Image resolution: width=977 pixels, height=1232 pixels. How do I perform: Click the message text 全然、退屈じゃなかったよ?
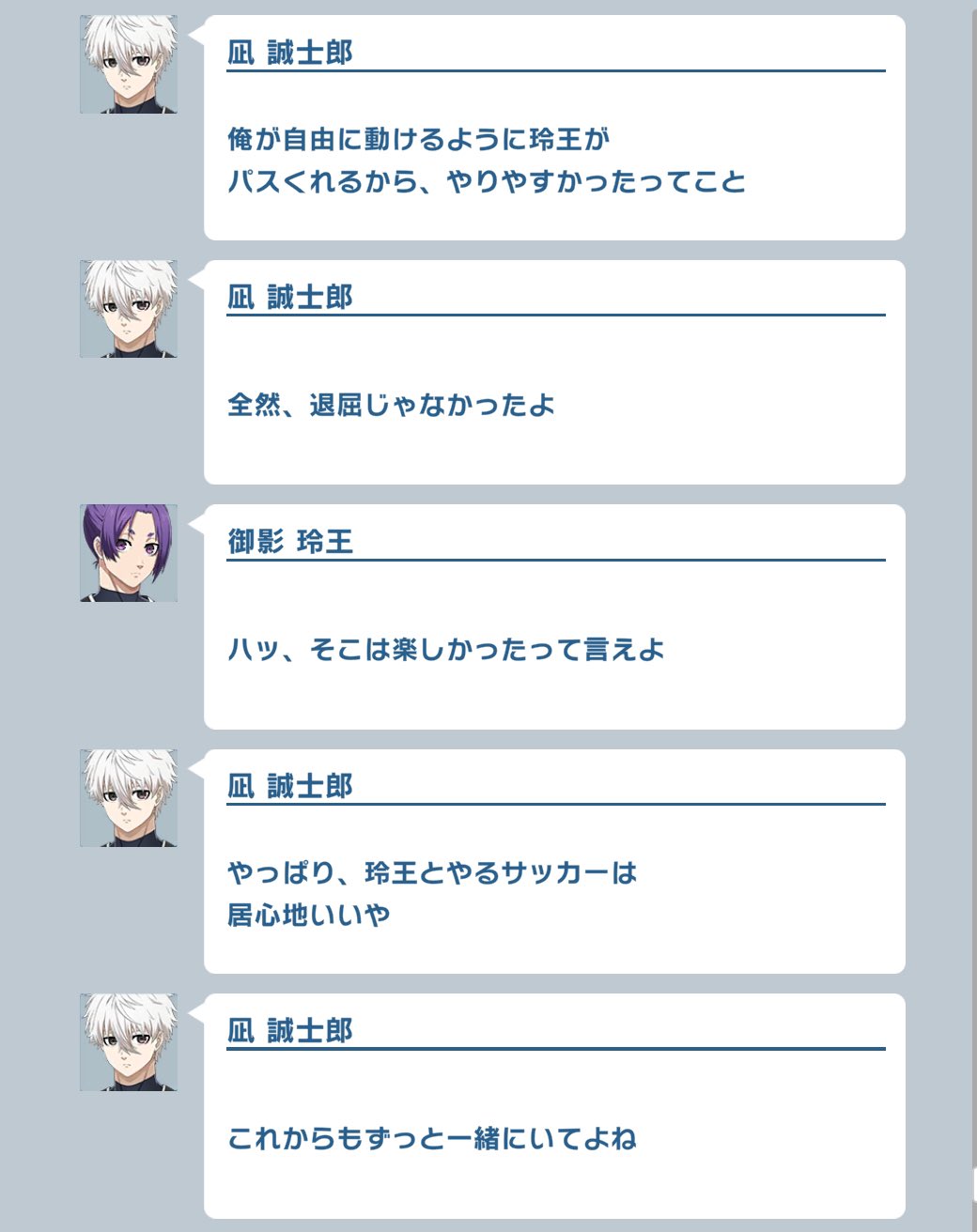391,405
